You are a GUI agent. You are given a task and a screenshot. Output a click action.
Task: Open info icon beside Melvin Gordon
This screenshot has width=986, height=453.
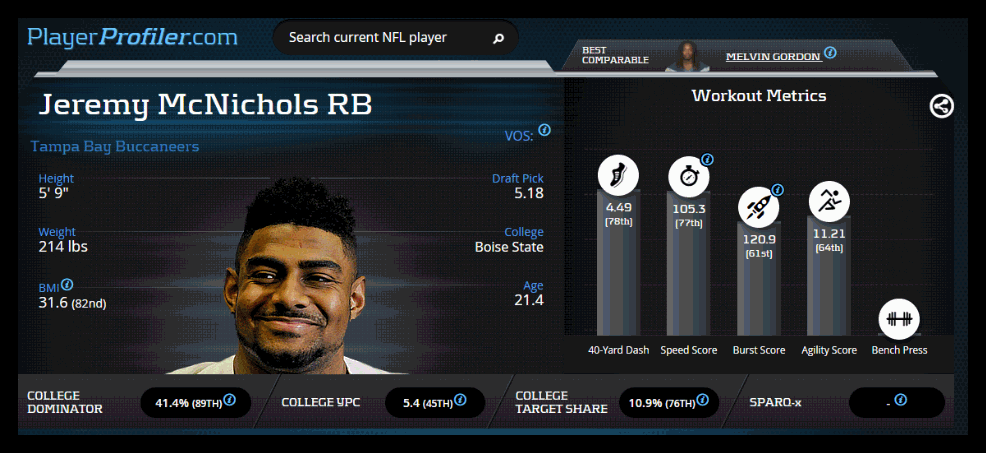click(830, 53)
